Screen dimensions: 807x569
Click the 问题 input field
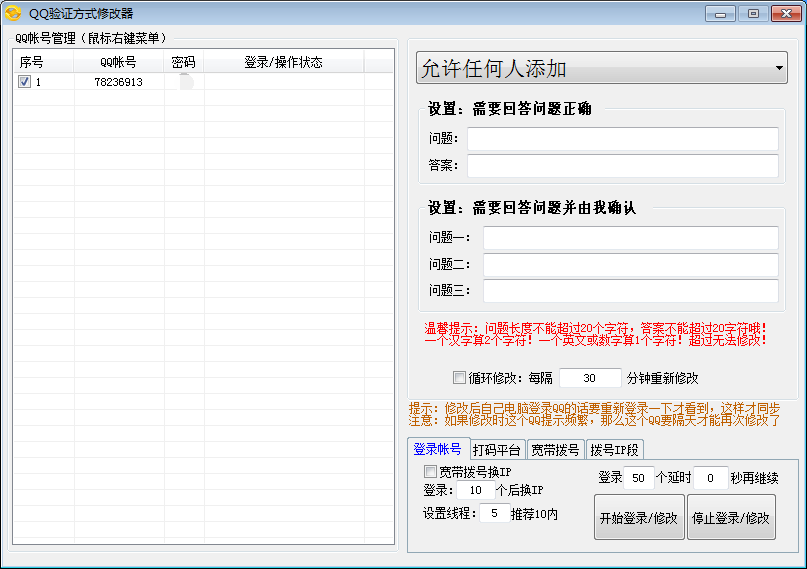(623, 139)
